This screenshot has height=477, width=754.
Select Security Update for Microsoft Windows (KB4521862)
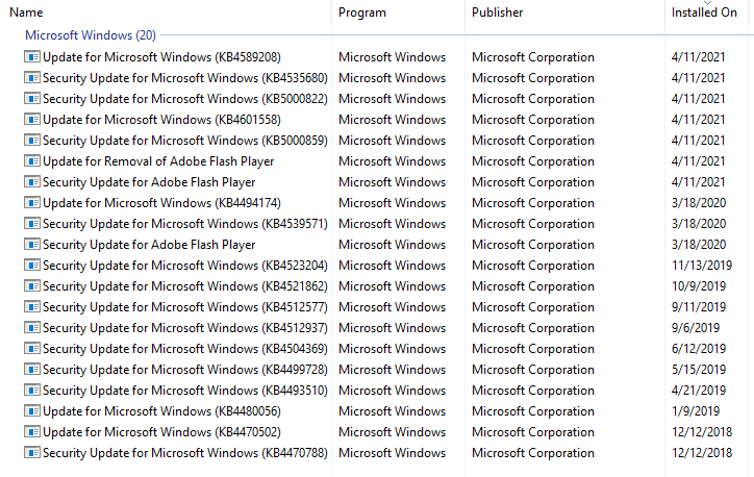coord(185,286)
